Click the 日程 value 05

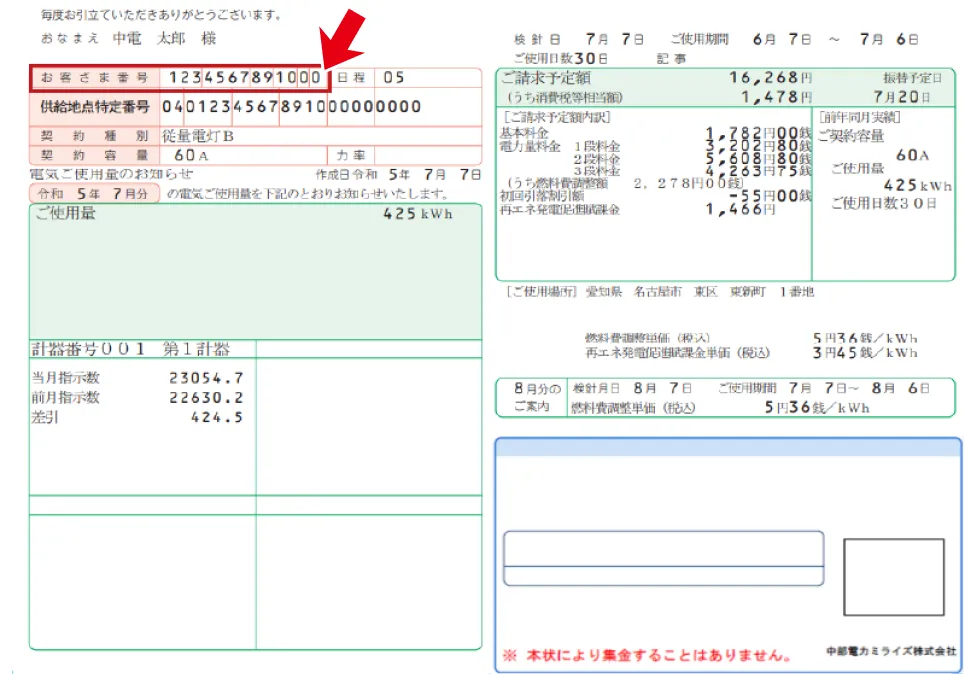pos(394,78)
